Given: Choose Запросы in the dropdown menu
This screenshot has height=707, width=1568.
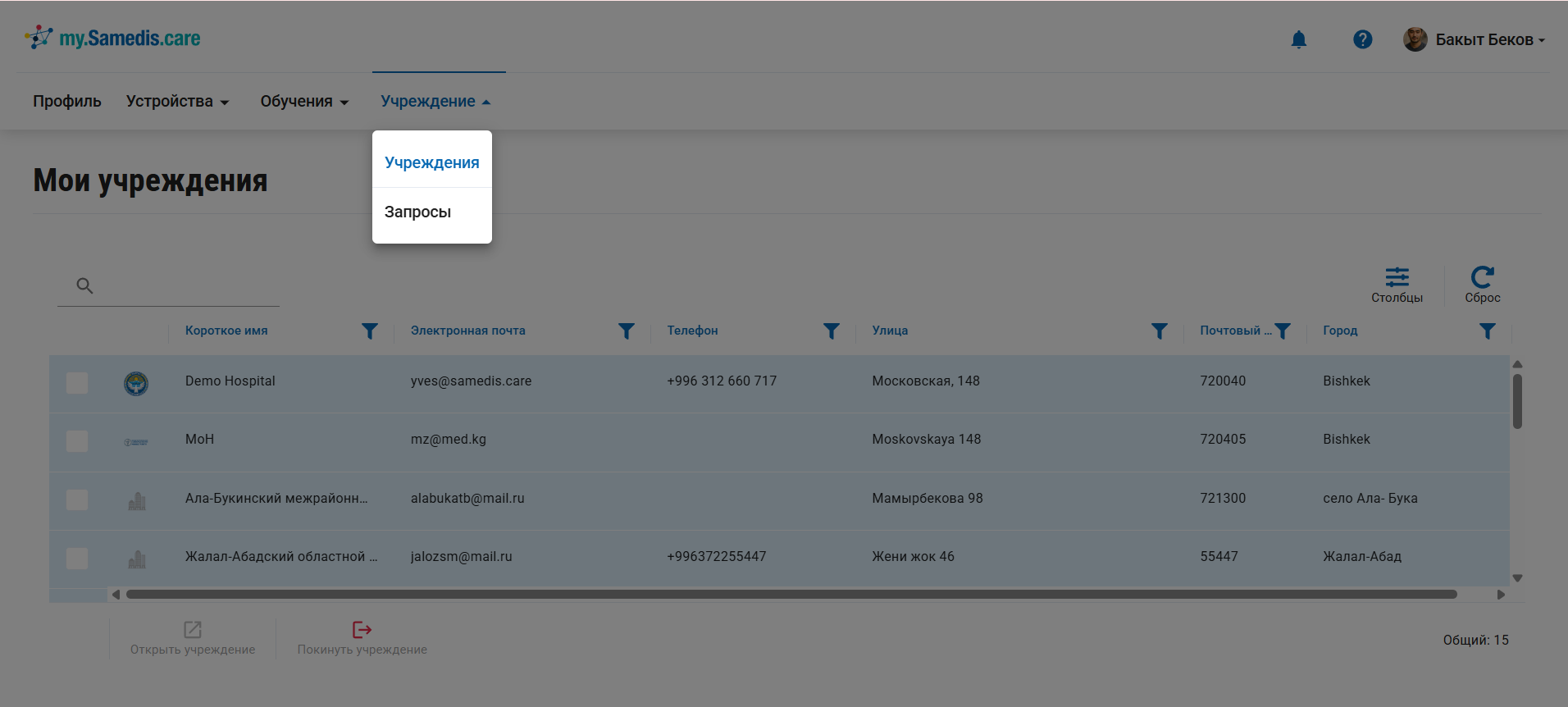Looking at the screenshot, I should pos(417,212).
